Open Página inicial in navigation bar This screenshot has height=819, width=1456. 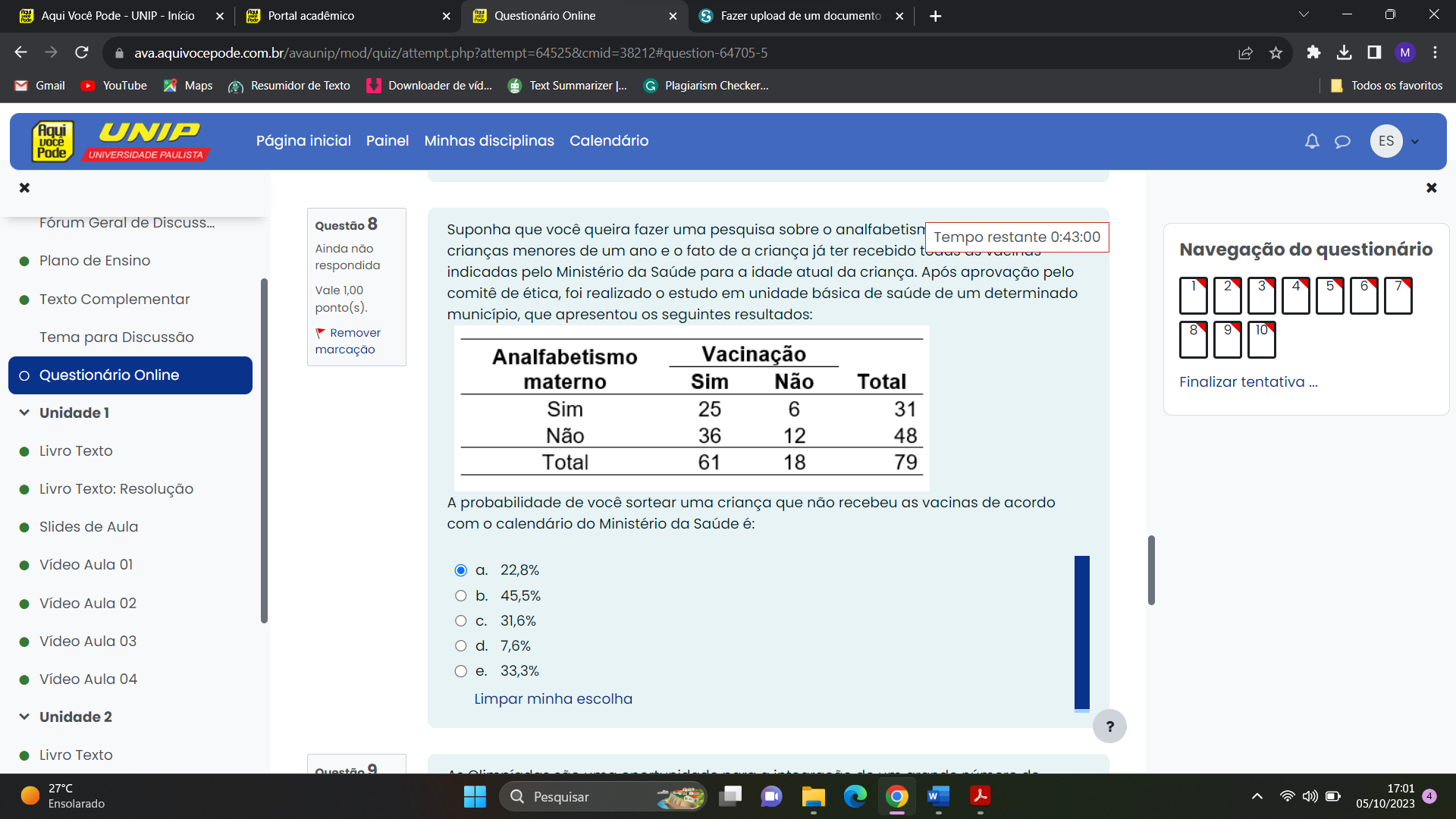(x=303, y=141)
